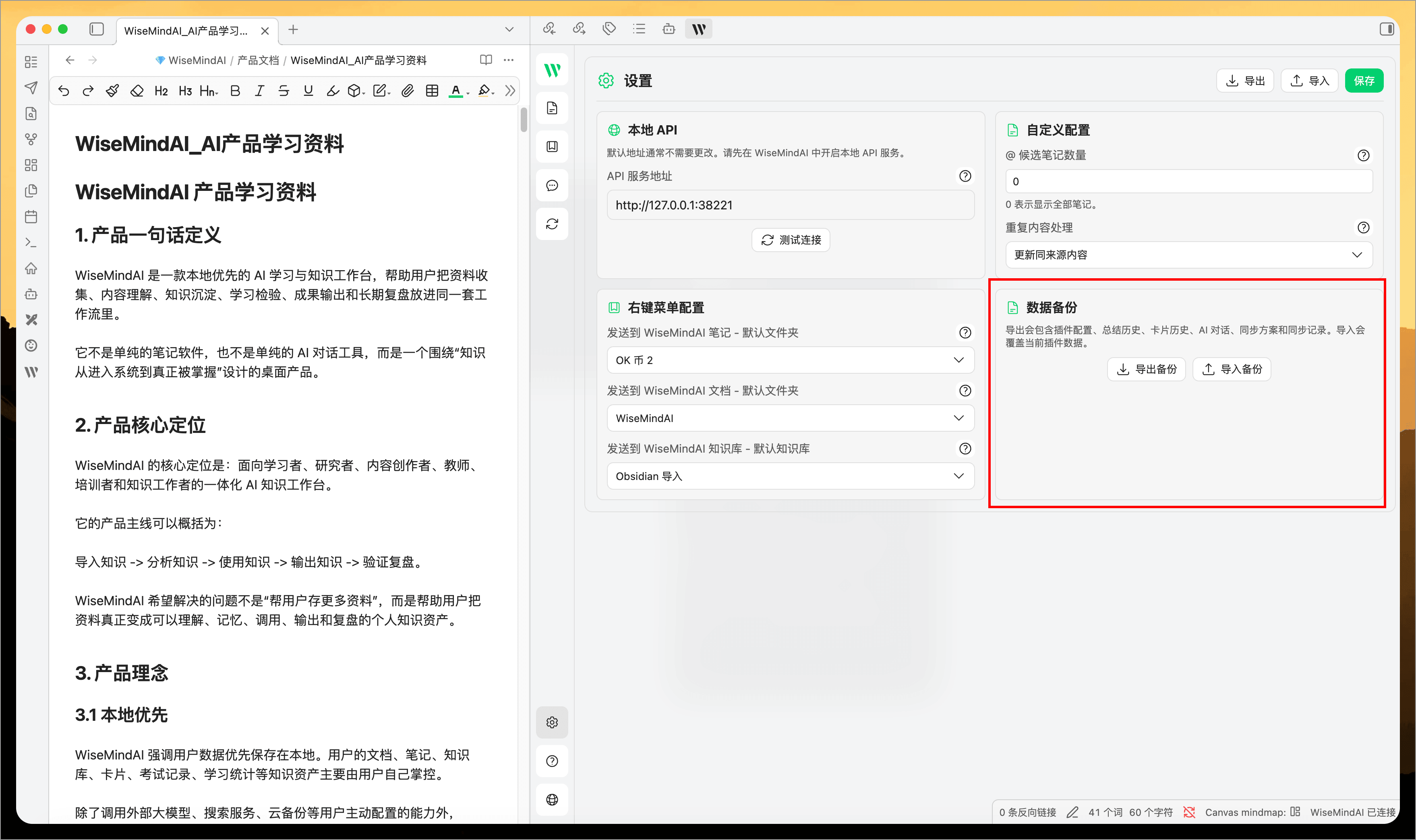The width and height of the screenshot is (1416, 840).
Task: Navigate back with left arrow
Action: 70,60
